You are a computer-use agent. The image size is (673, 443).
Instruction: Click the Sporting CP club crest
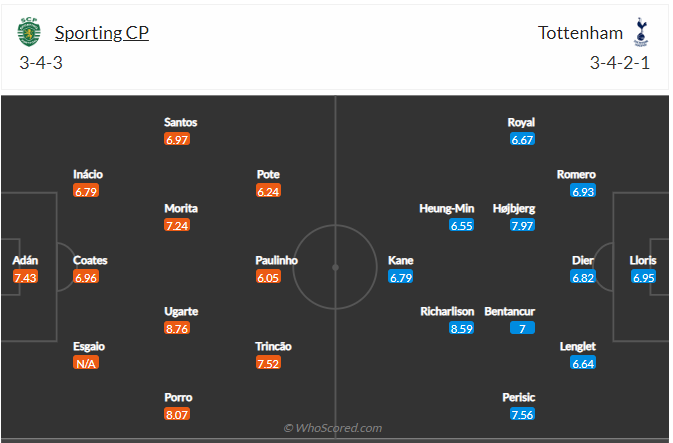(x=29, y=32)
